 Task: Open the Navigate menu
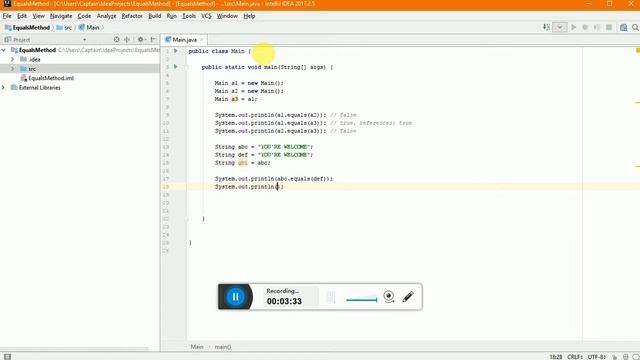(61, 16)
